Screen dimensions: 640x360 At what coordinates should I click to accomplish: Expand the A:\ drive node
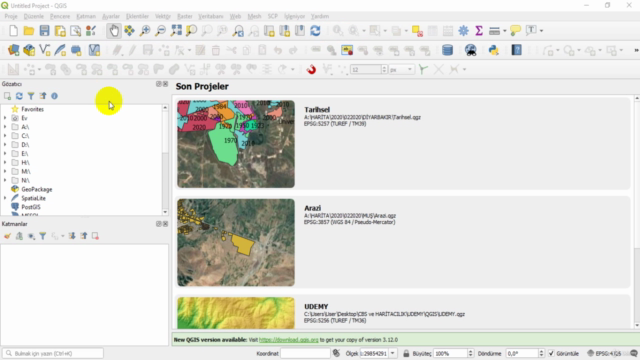coord(5,127)
